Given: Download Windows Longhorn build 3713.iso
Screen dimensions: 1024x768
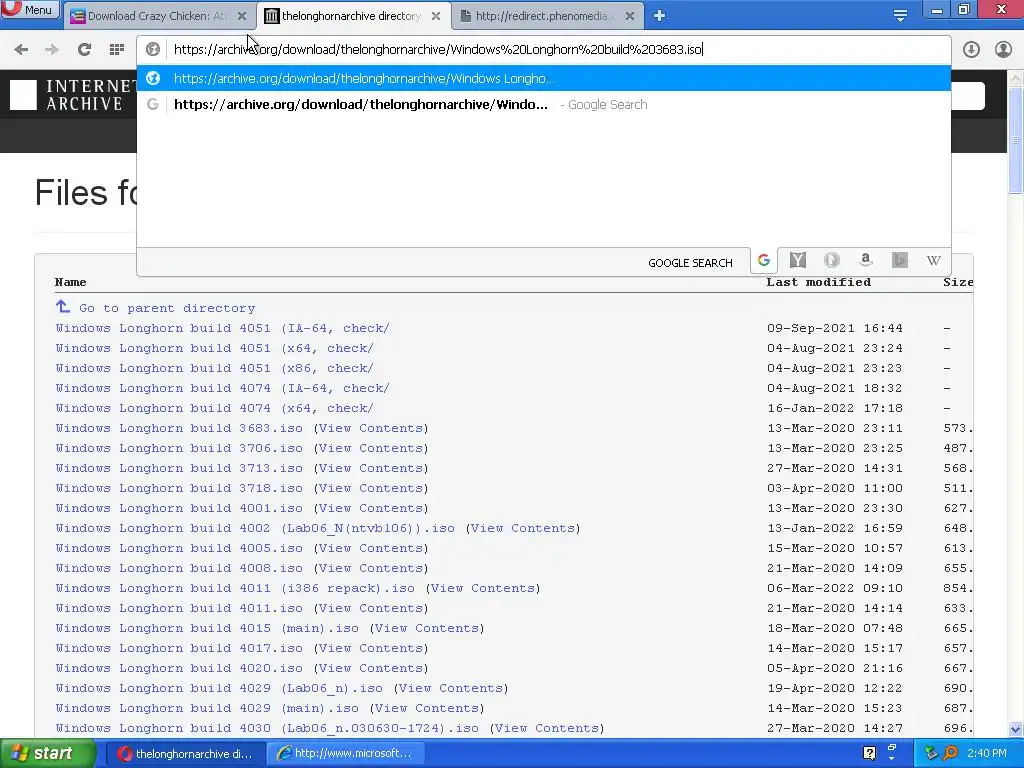Looking at the screenshot, I should 179,468.
